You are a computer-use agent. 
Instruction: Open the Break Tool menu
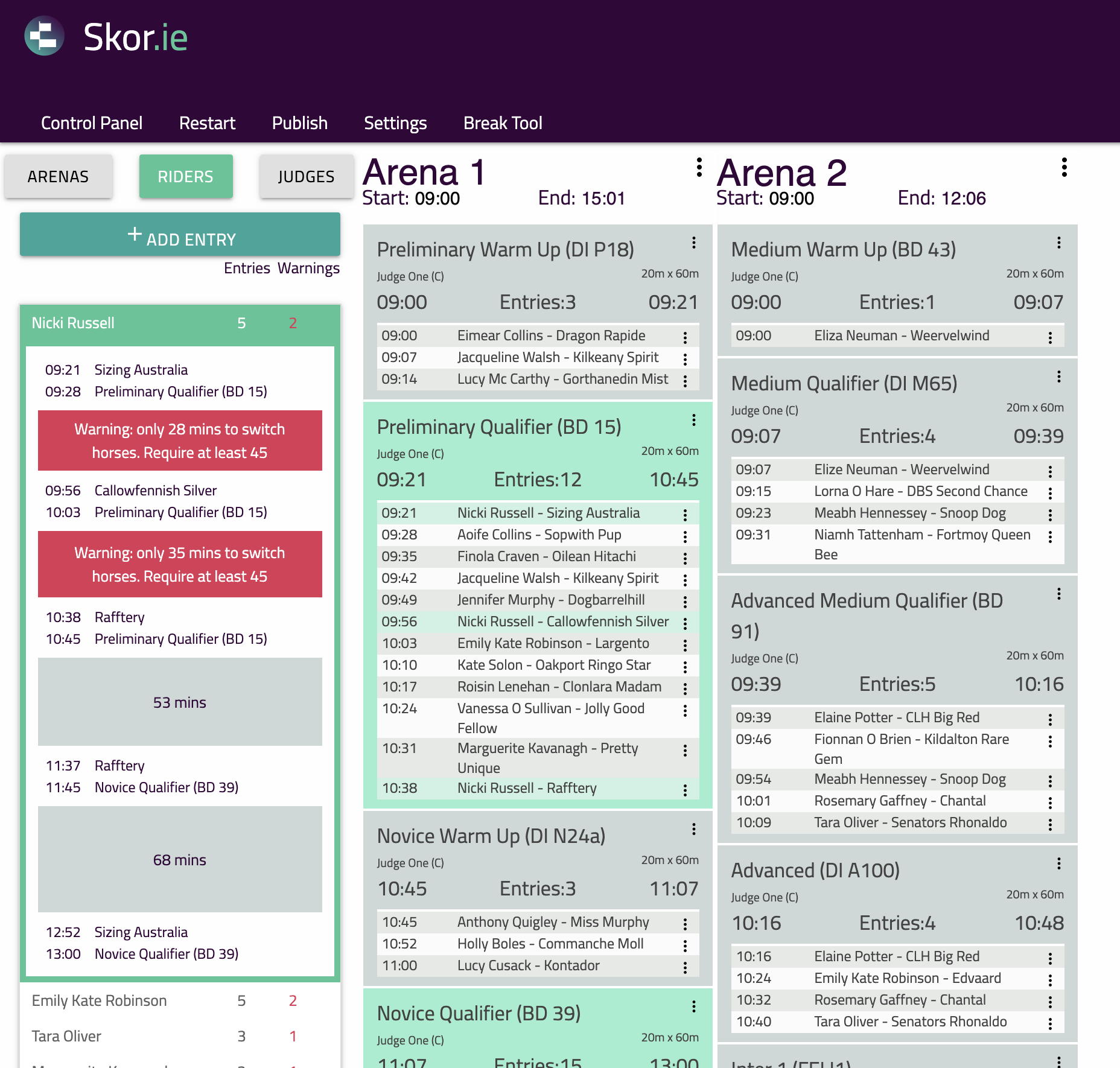(503, 123)
